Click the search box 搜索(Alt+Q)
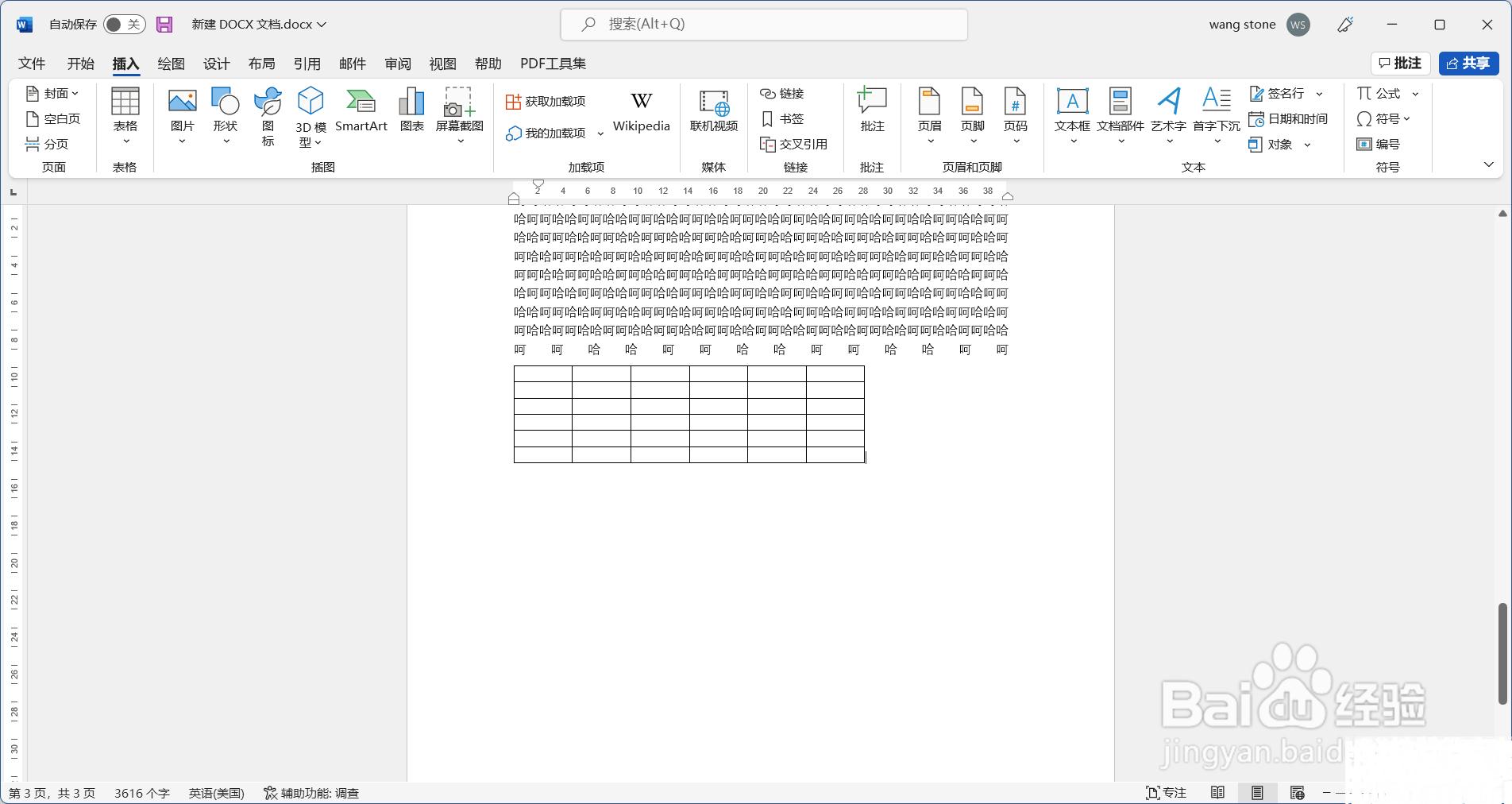 [x=763, y=25]
